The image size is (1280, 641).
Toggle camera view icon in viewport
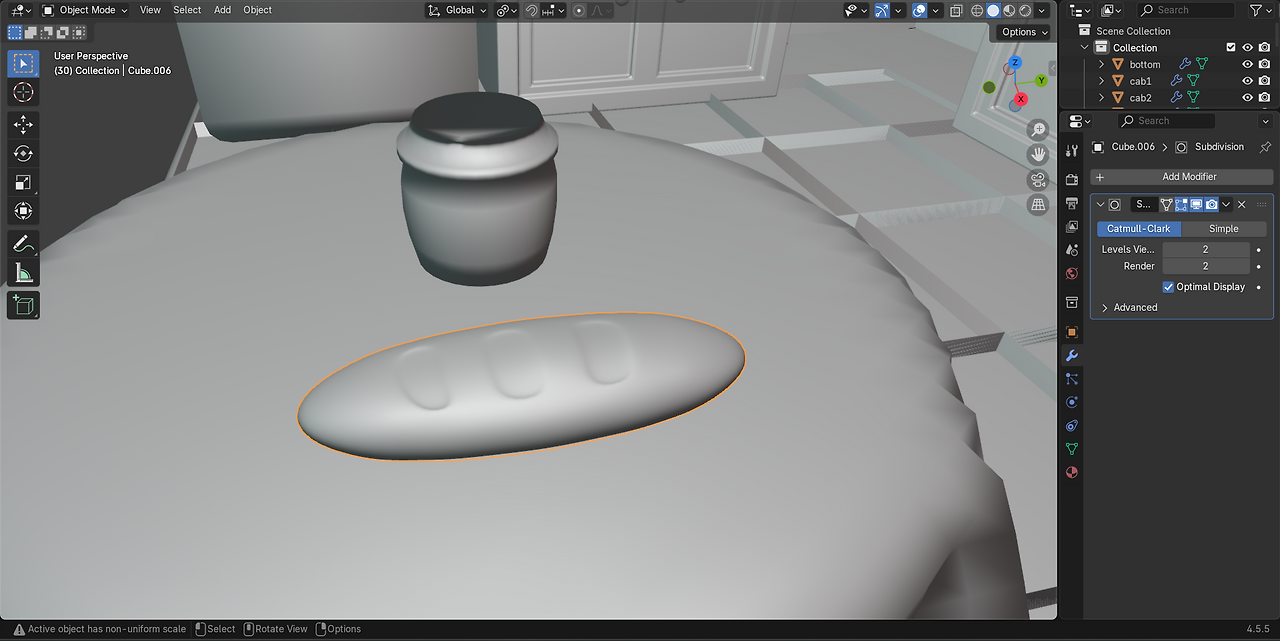[x=1038, y=180]
